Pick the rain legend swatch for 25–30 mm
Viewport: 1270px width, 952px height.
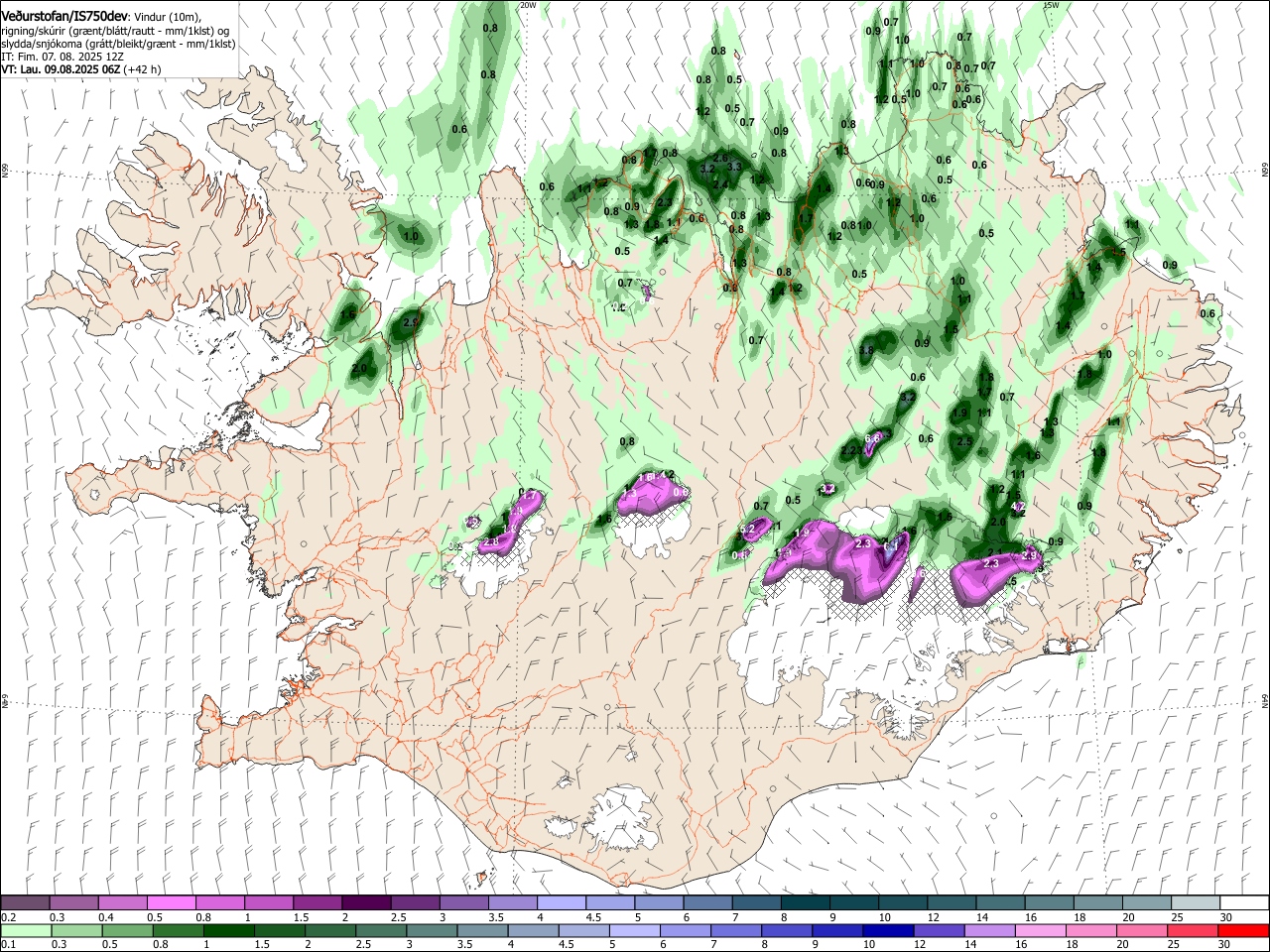point(1192,931)
